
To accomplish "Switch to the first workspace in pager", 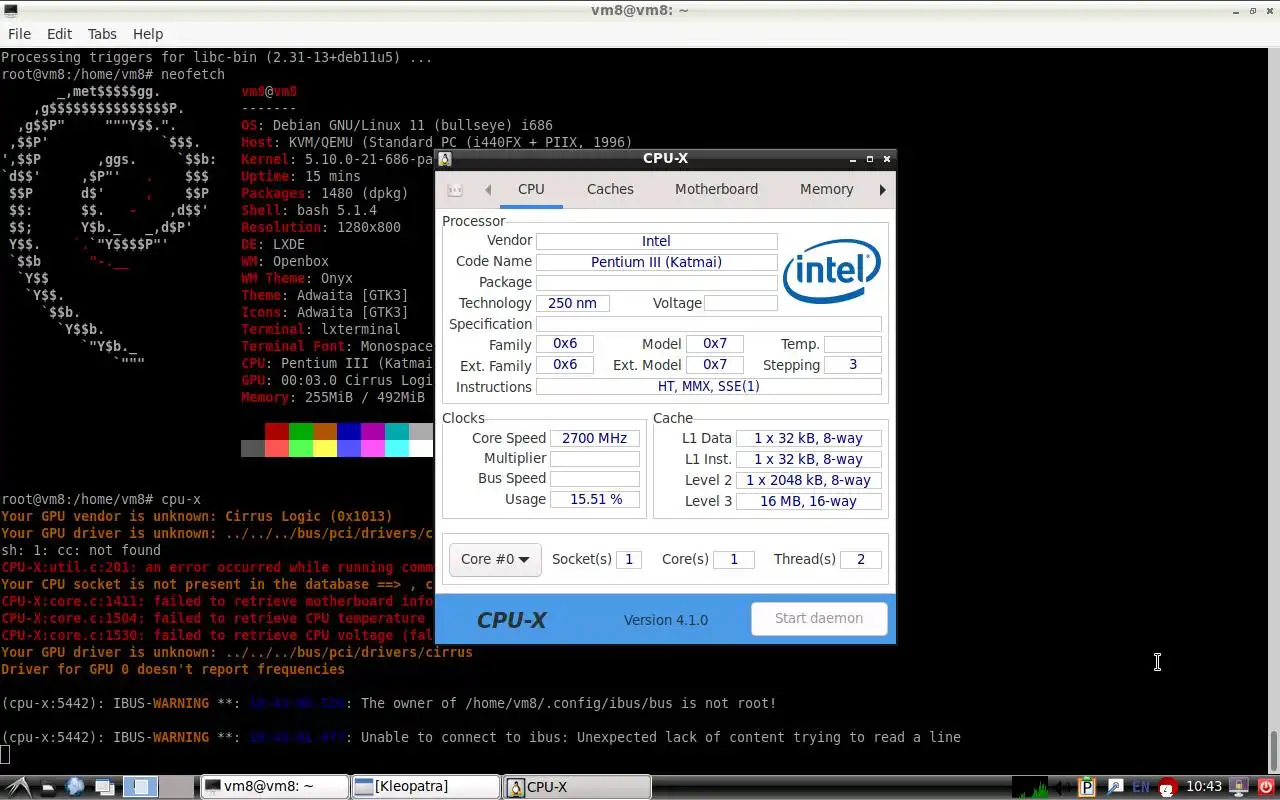I will (x=141, y=787).
